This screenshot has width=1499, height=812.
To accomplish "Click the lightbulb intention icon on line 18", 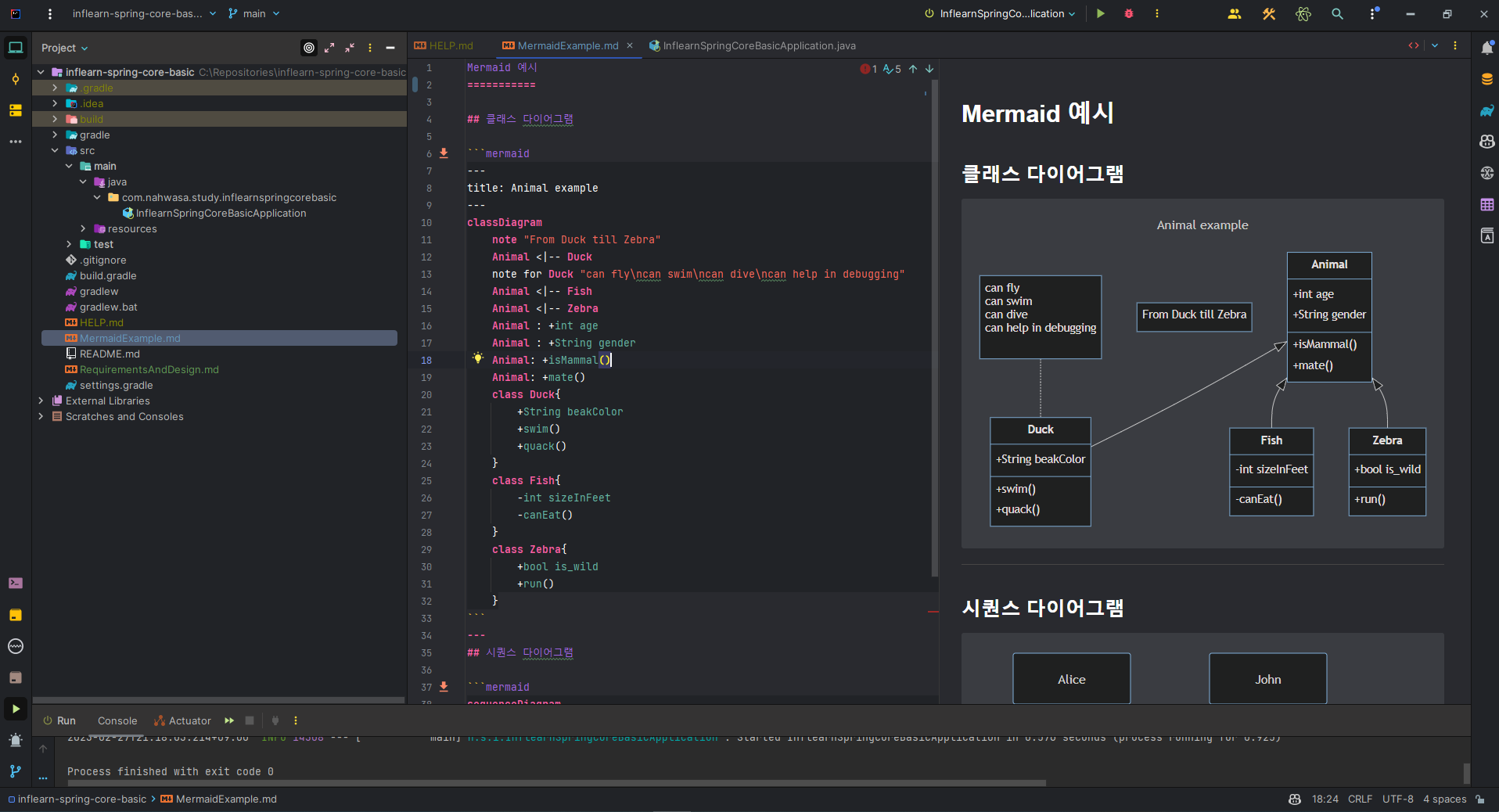I will coord(478,358).
